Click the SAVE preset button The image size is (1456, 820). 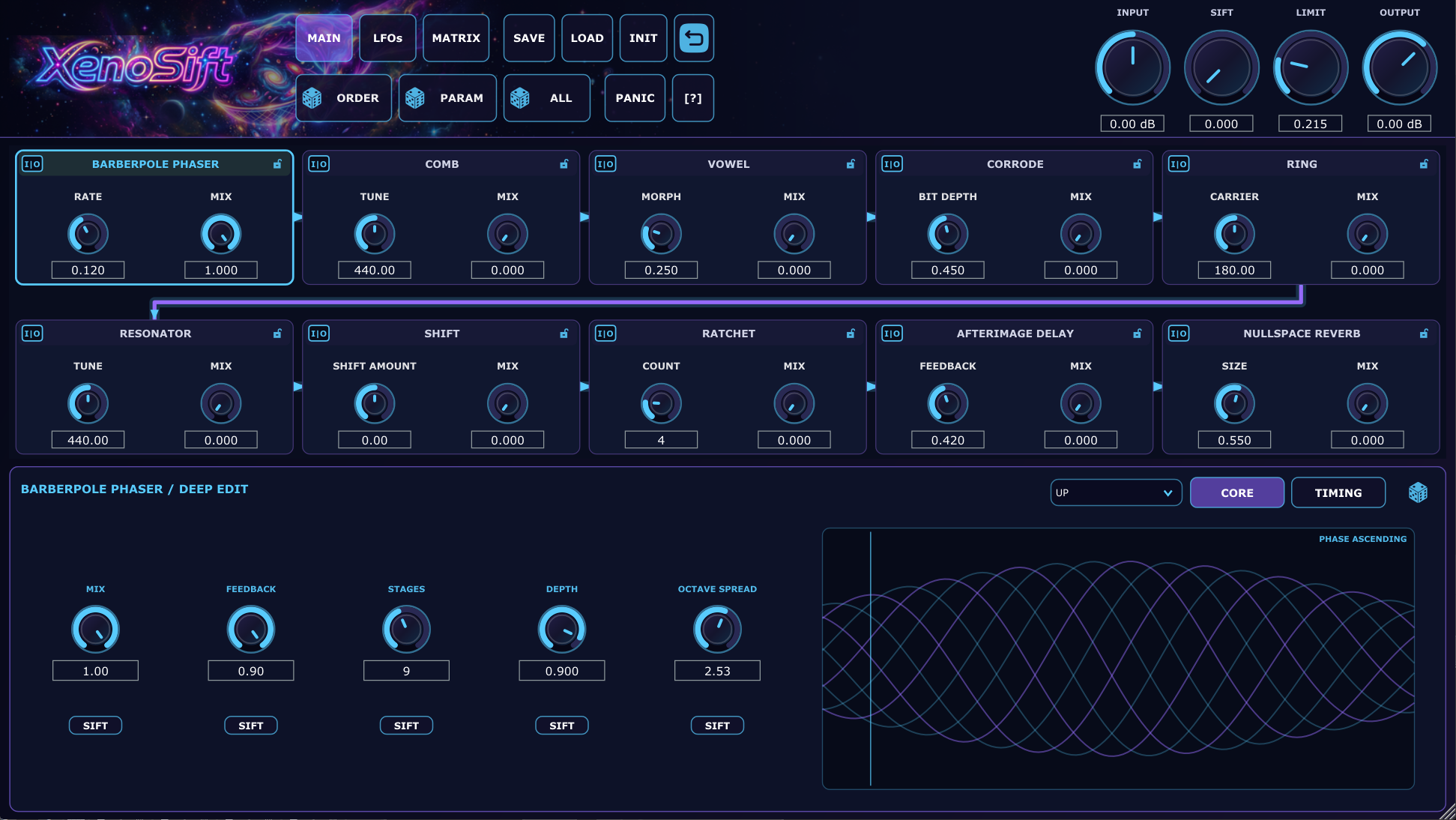(x=529, y=38)
